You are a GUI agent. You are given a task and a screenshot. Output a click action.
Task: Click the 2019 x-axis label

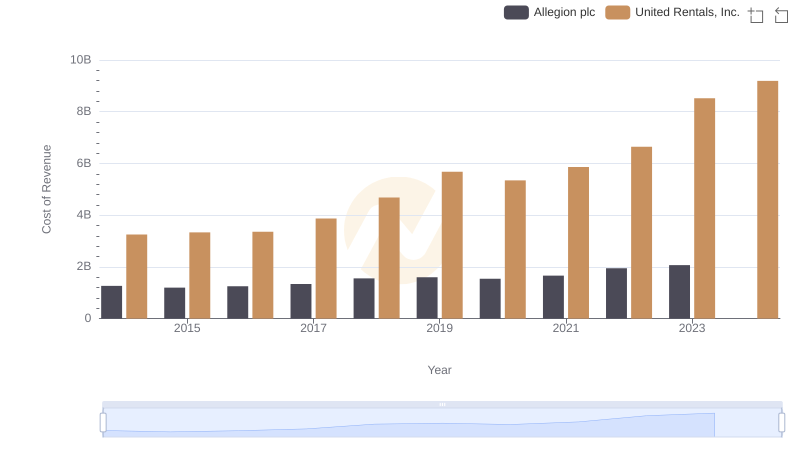tap(439, 328)
